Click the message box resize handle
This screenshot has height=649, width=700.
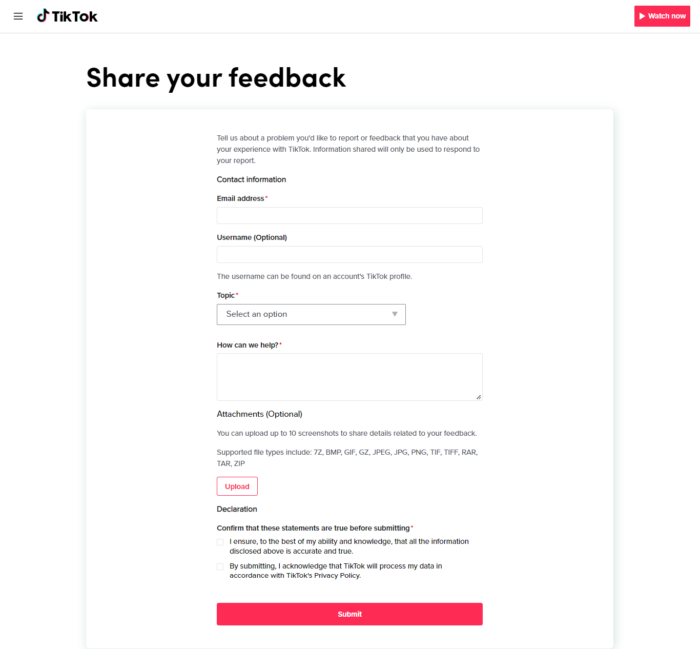478,396
